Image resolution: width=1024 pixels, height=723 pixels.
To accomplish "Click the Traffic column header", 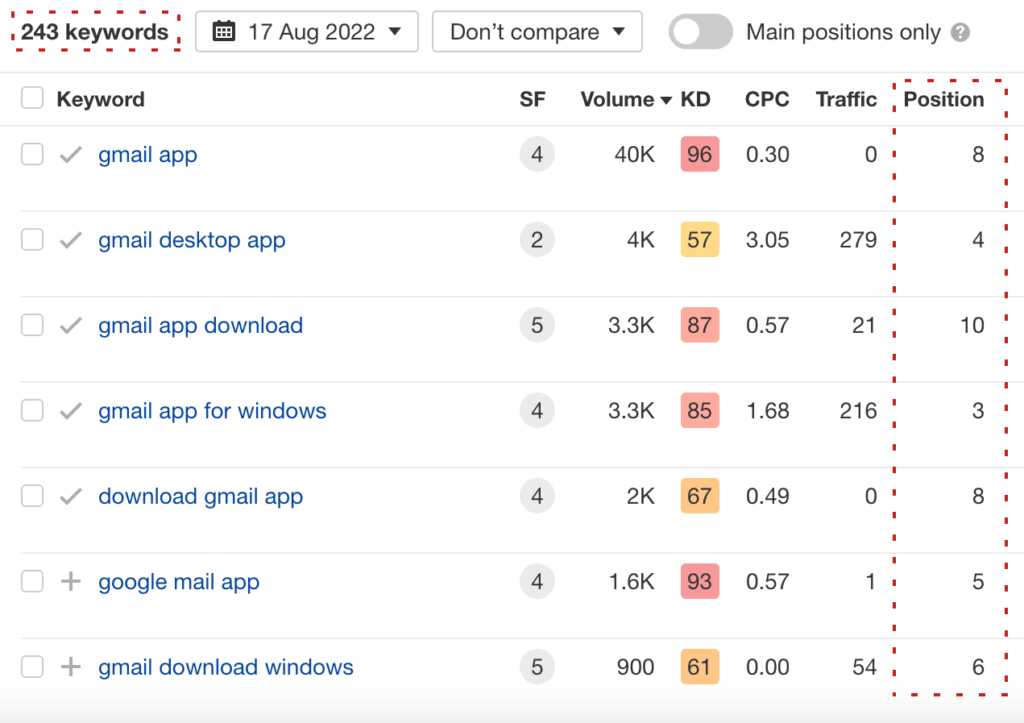I will 846,99.
